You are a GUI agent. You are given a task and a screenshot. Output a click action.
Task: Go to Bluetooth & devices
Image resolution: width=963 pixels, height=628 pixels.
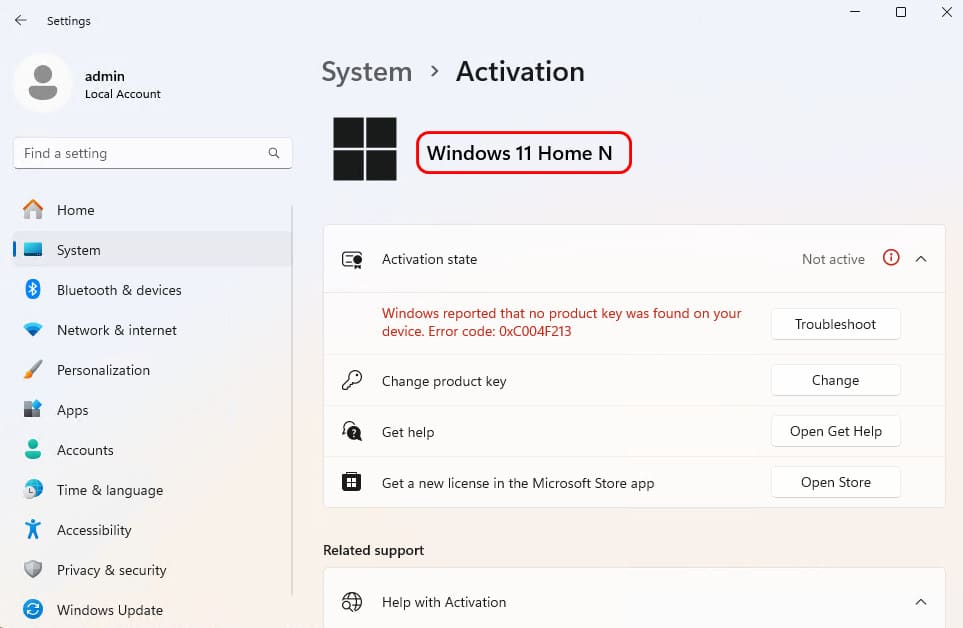152,289
